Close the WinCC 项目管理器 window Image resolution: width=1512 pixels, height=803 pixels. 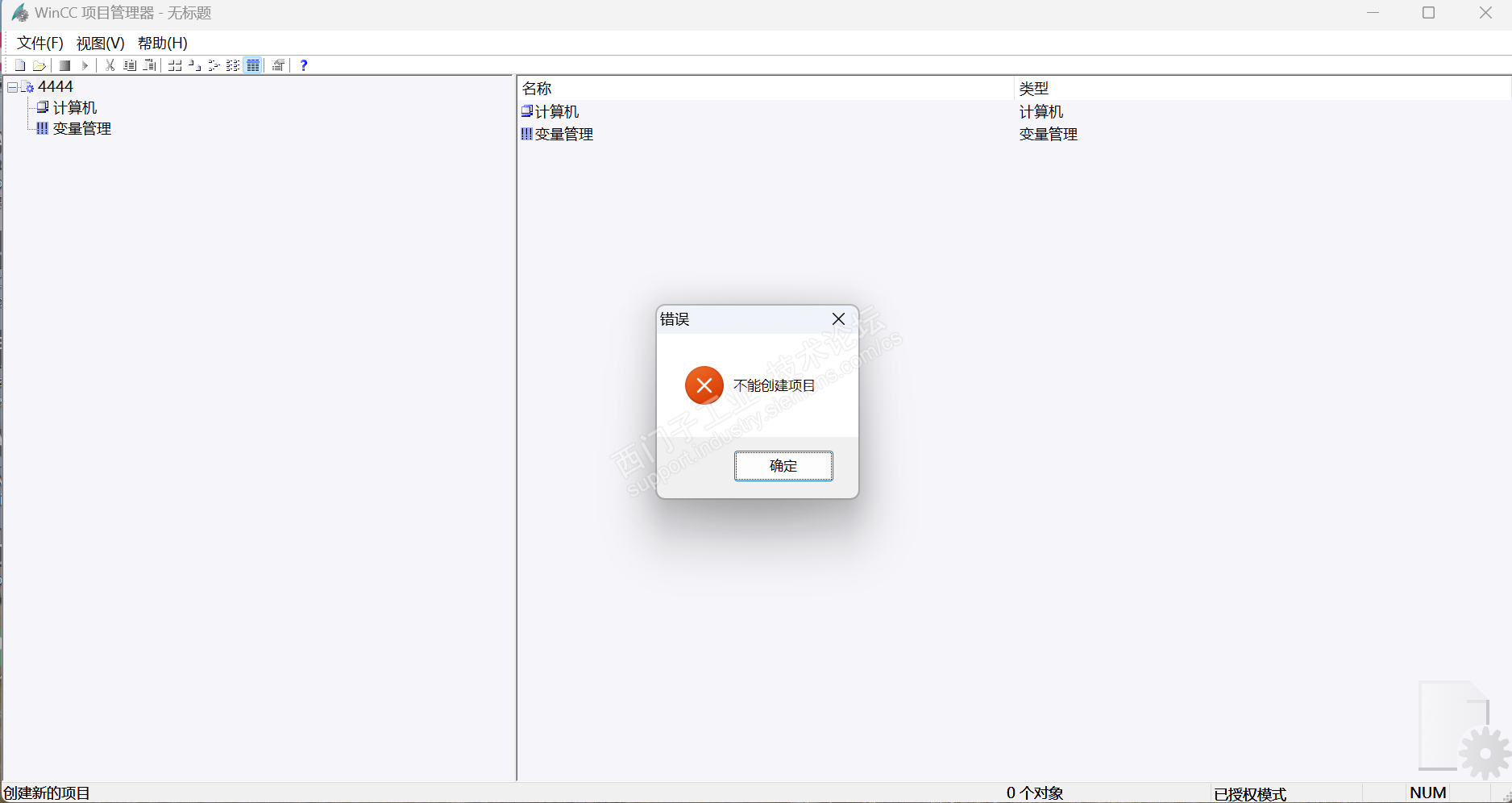point(1485,13)
